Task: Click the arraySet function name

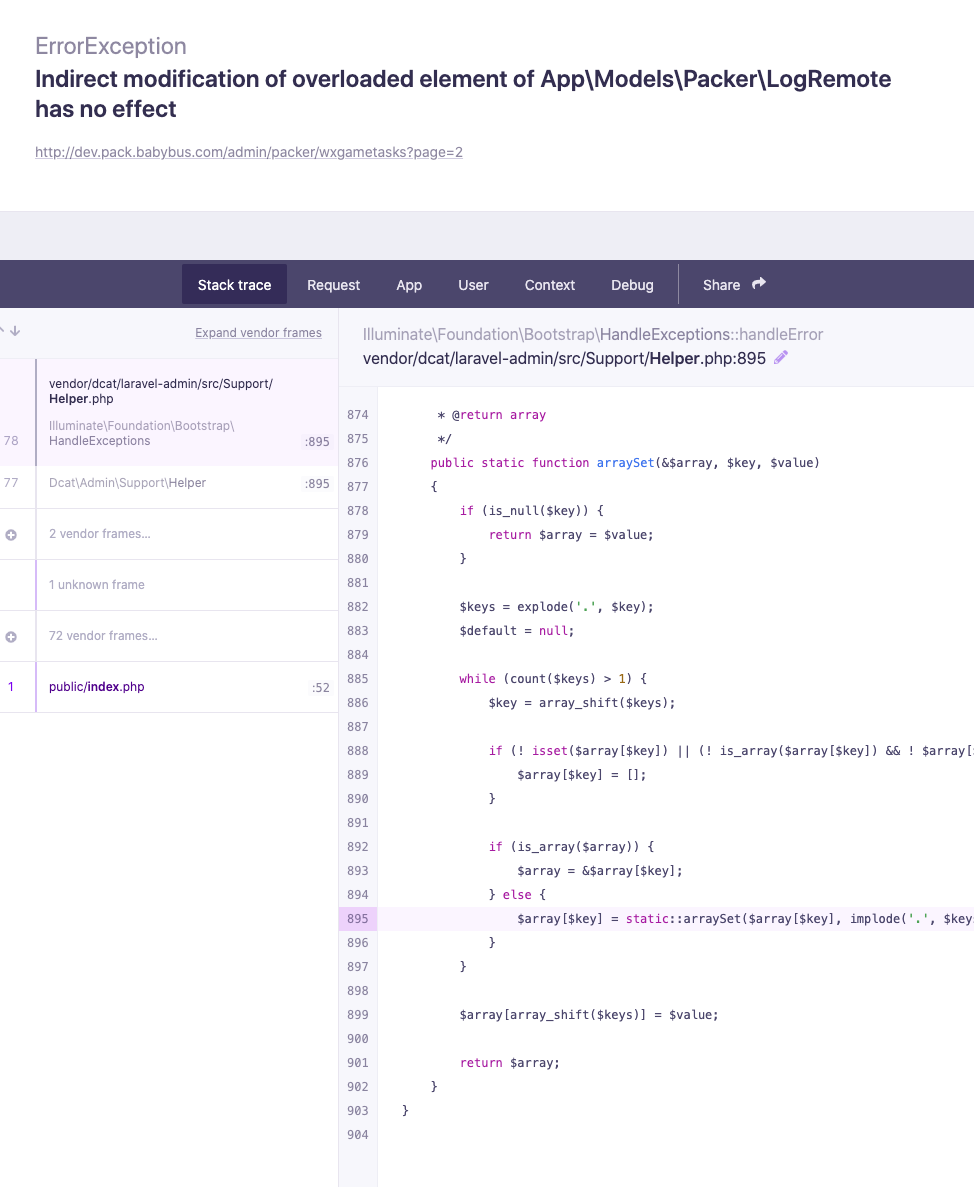Action: coord(625,463)
